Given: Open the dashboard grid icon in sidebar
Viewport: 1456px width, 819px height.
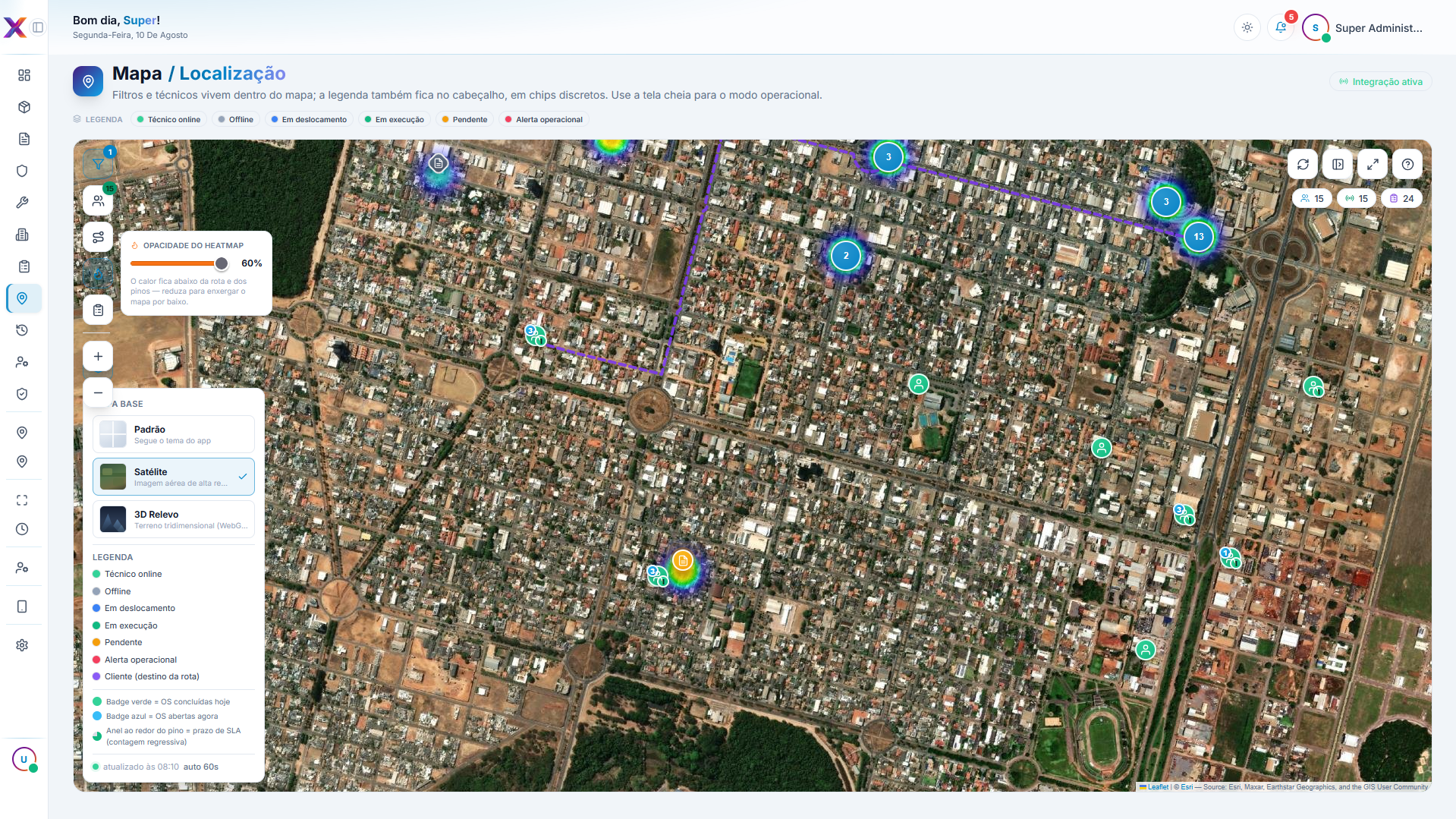Looking at the screenshot, I should pyautogui.click(x=24, y=75).
